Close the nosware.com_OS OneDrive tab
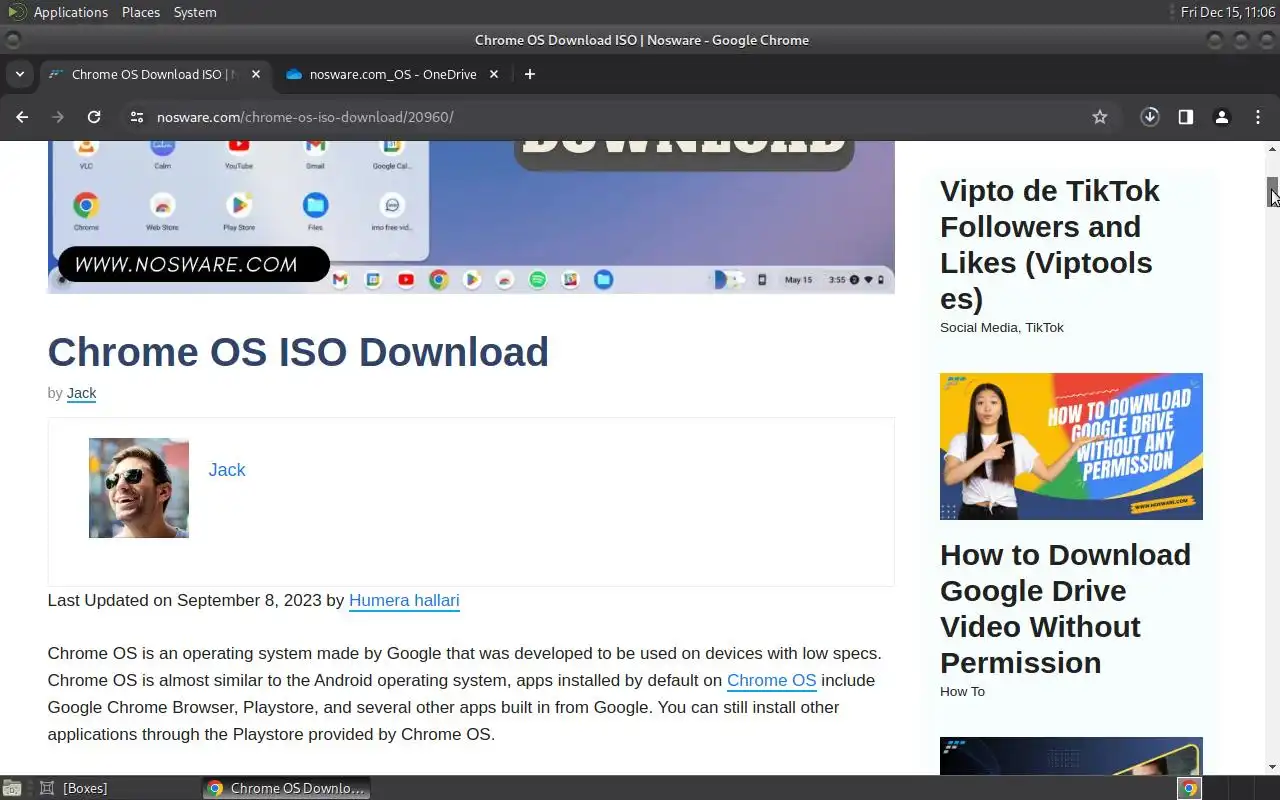The image size is (1280, 800). coord(494,74)
